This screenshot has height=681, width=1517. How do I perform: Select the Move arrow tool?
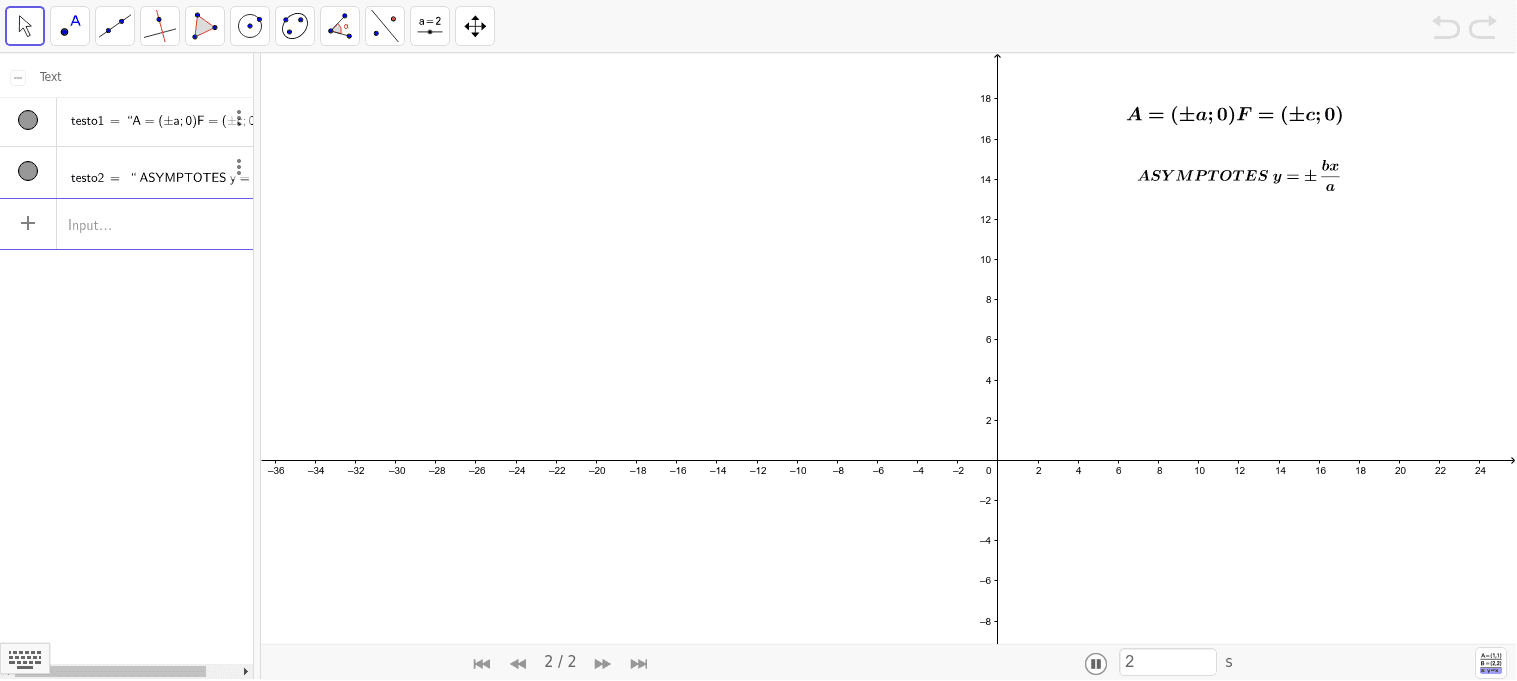tap(25, 26)
